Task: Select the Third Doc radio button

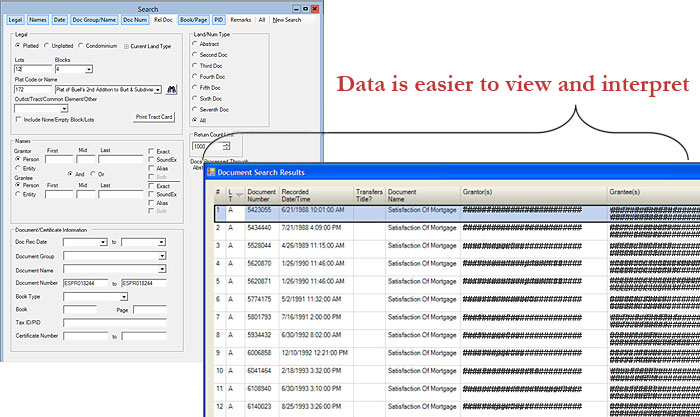Action: click(x=195, y=66)
